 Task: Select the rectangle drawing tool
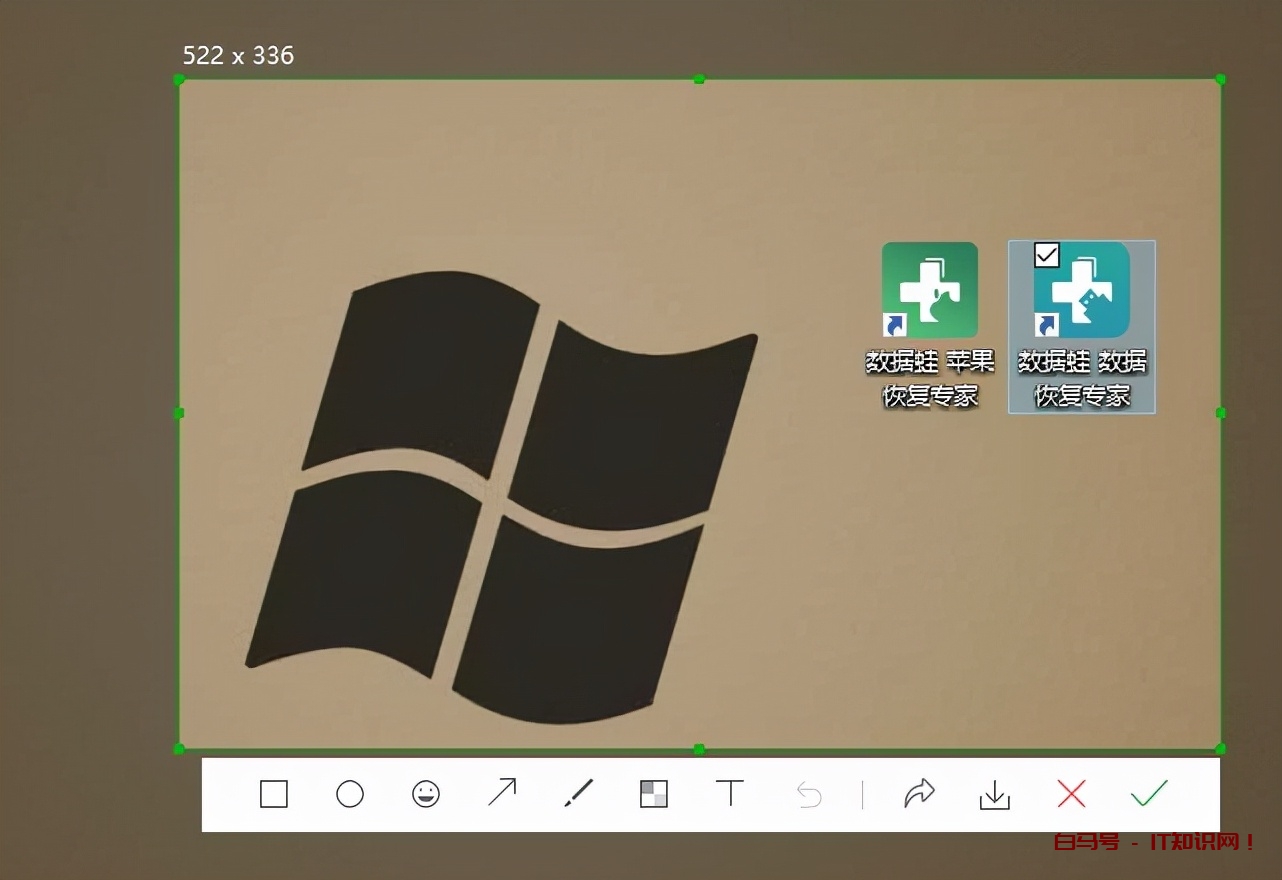pos(273,794)
